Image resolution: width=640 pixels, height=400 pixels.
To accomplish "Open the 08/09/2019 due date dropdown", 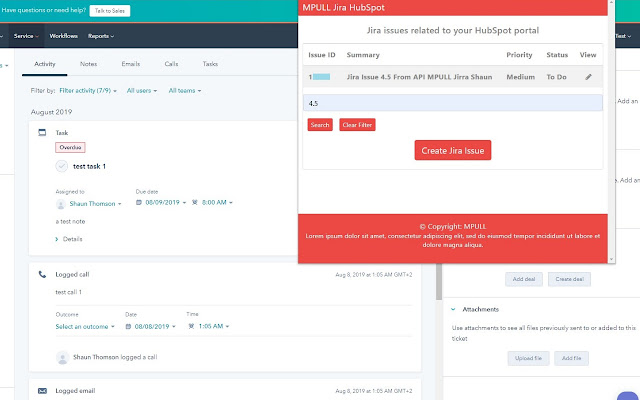I will [166, 202].
